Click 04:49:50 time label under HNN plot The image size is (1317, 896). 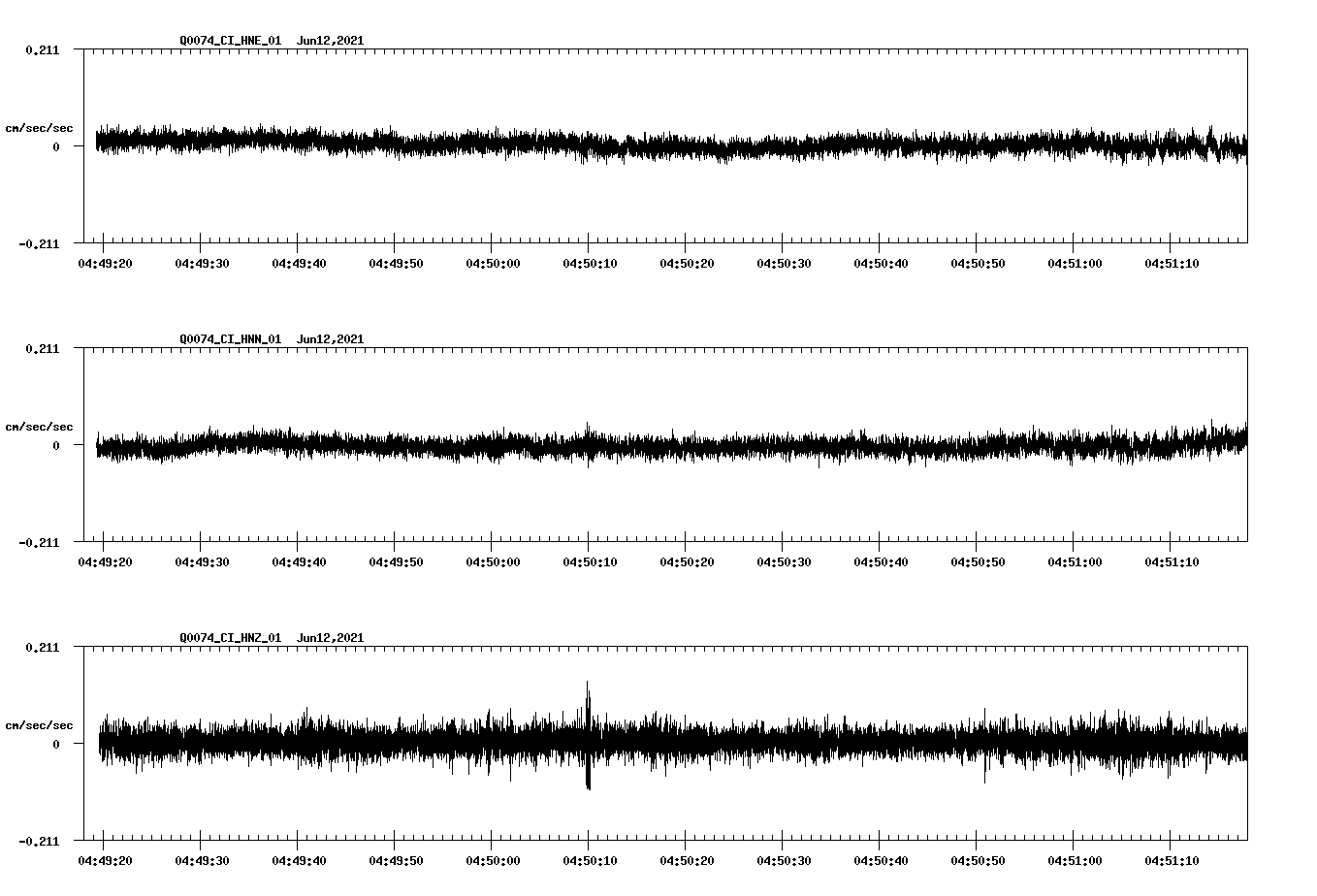[396, 562]
